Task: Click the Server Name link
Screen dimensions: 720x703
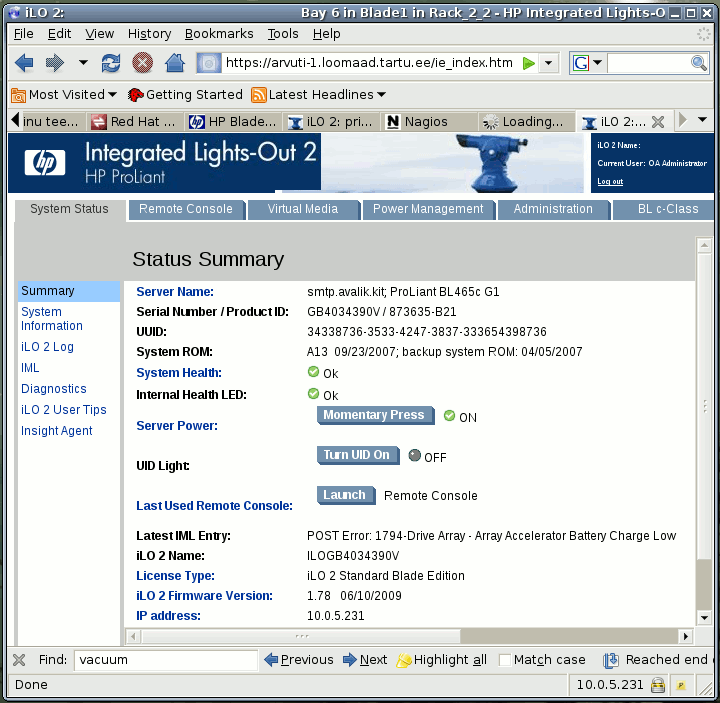Action: pos(175,292)
